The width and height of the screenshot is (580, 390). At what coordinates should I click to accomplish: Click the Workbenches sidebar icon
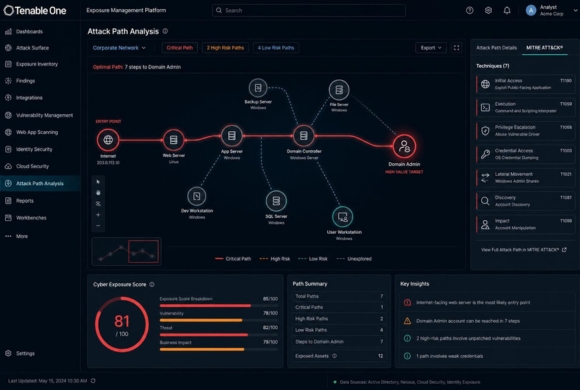pos(8,218)
